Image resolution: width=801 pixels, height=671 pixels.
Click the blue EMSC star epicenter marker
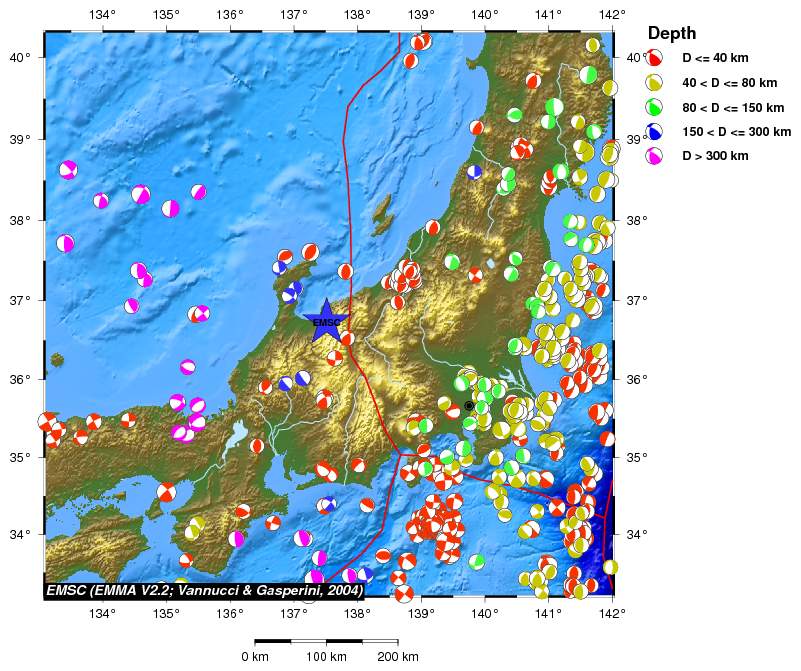click(x=326, y=321)
